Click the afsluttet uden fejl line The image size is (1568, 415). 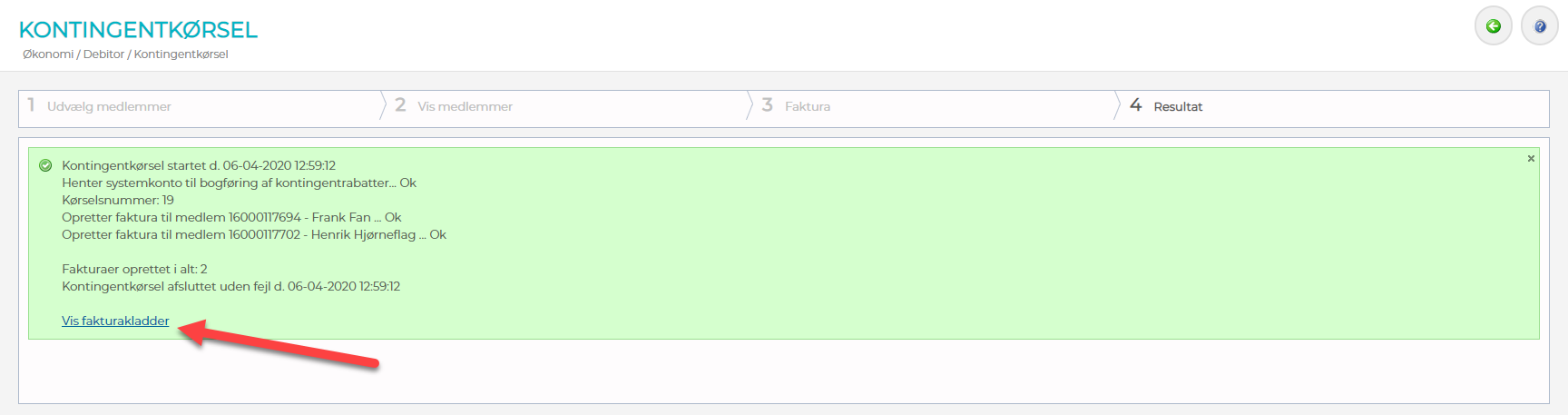[230, 286]
